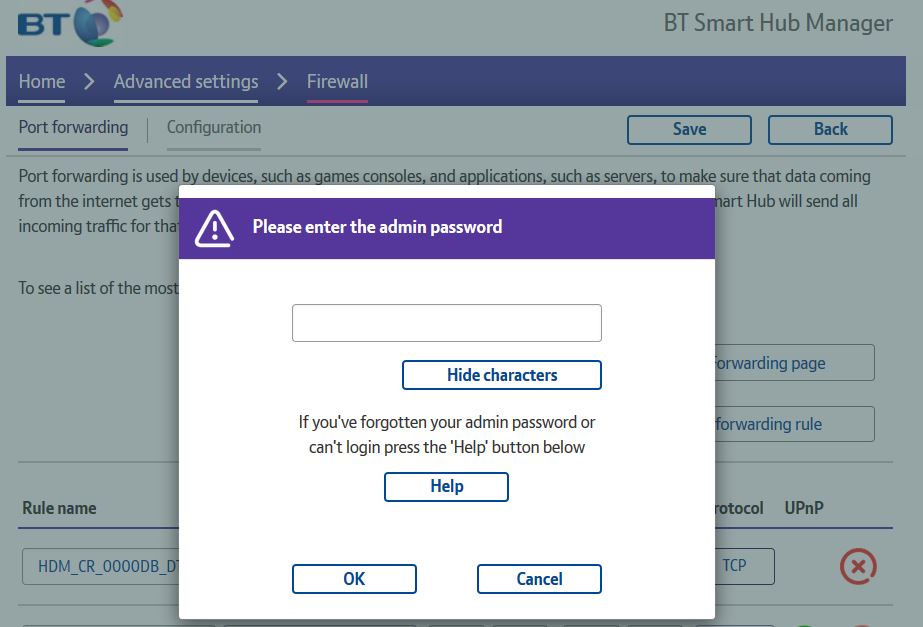This screenshot has height=627, width=923.
Task: Click the BT logo
Action: pos(69,23)
